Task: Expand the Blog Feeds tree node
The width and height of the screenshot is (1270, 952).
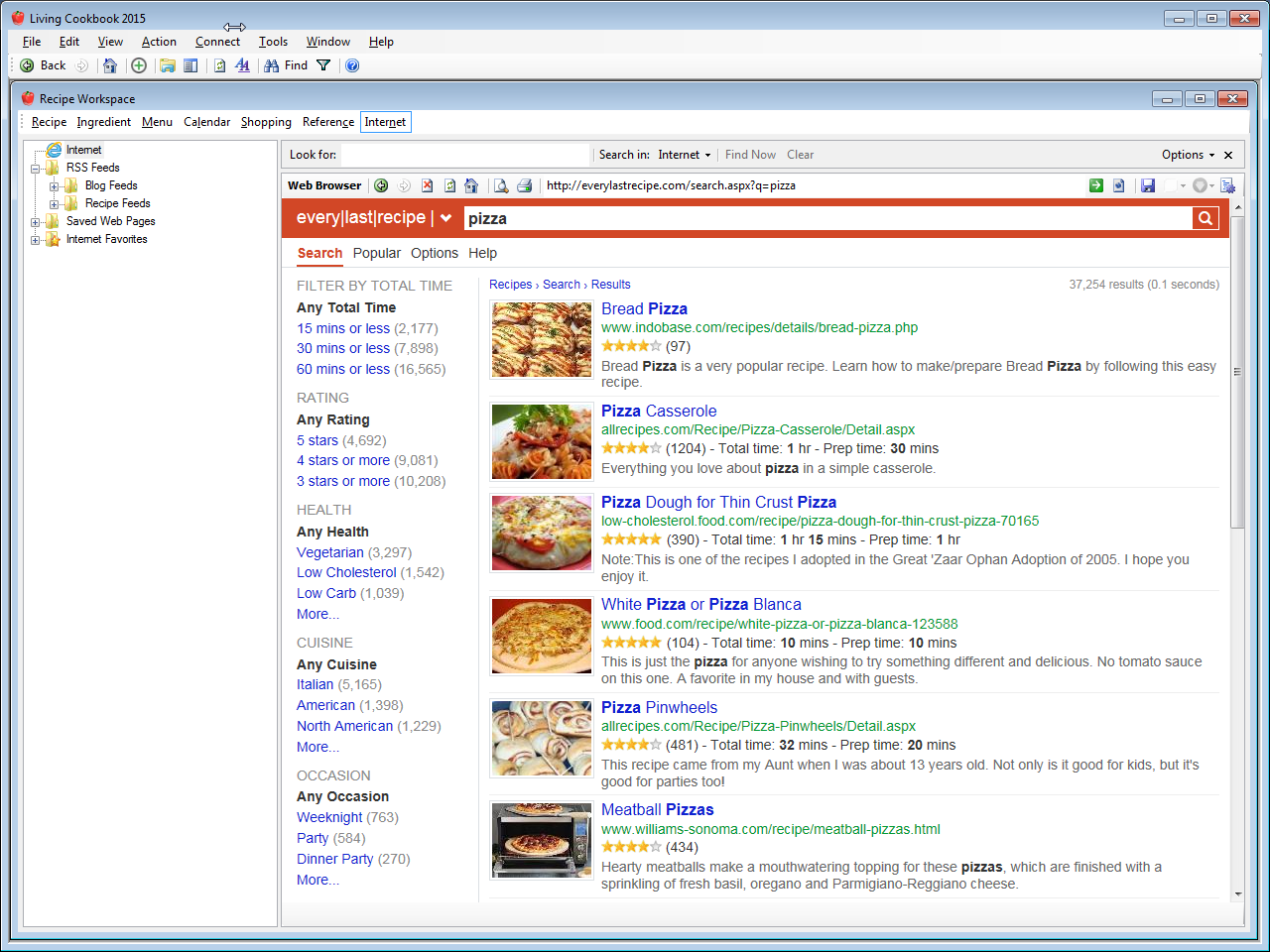Action: pyautogui.click(x=54, y=185)
